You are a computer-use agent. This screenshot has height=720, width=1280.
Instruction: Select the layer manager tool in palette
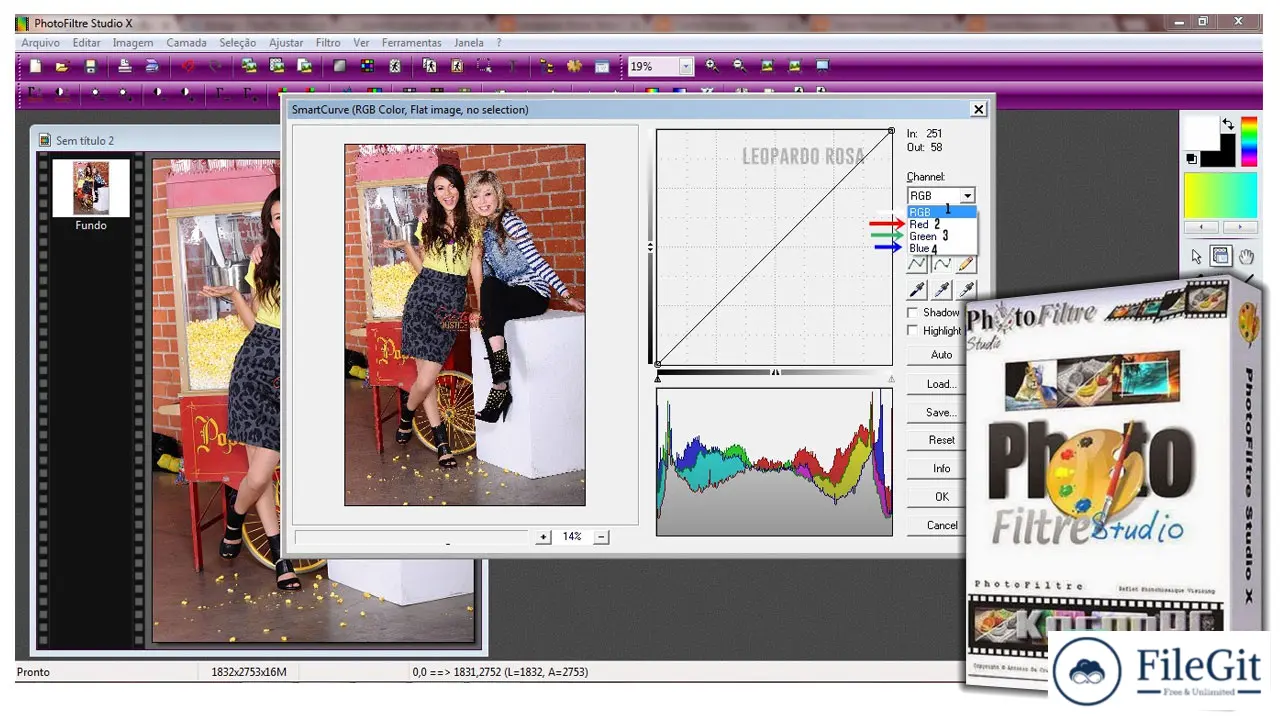(x=1221, y=256)
